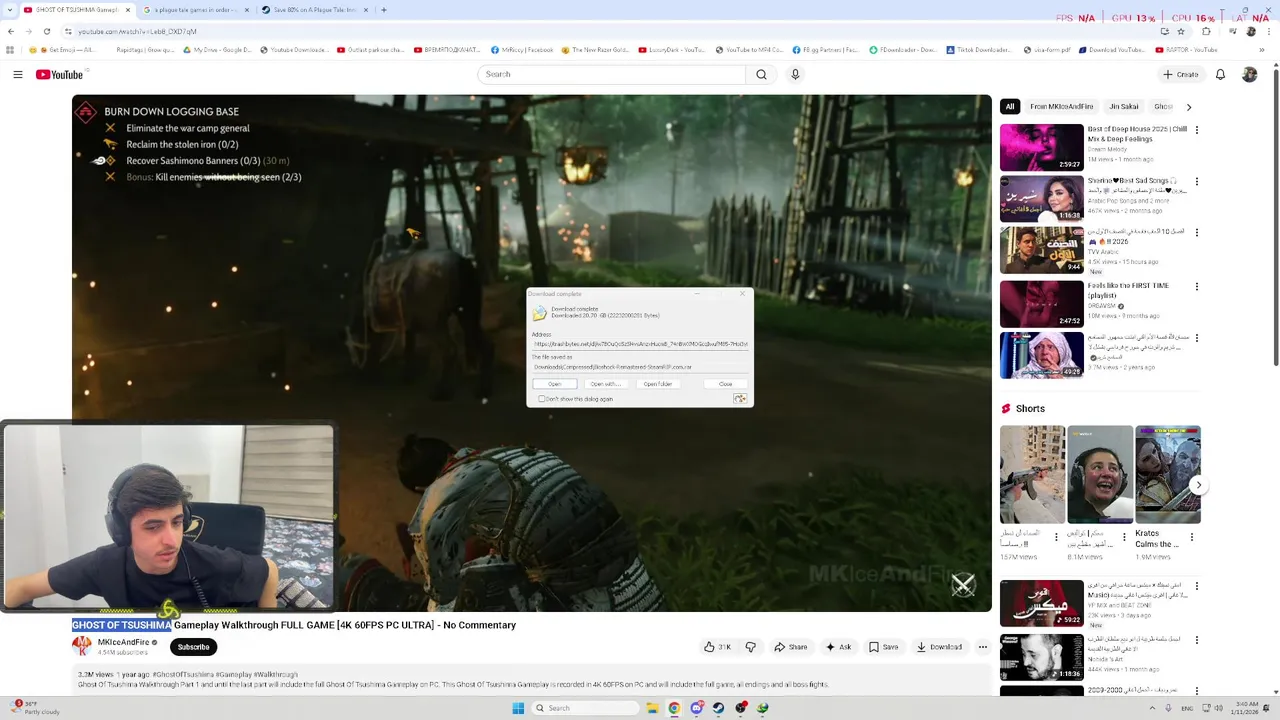Click Open in the Download complete dialog
This screenshot has width=1280, height=720.
tap(554, 384)
